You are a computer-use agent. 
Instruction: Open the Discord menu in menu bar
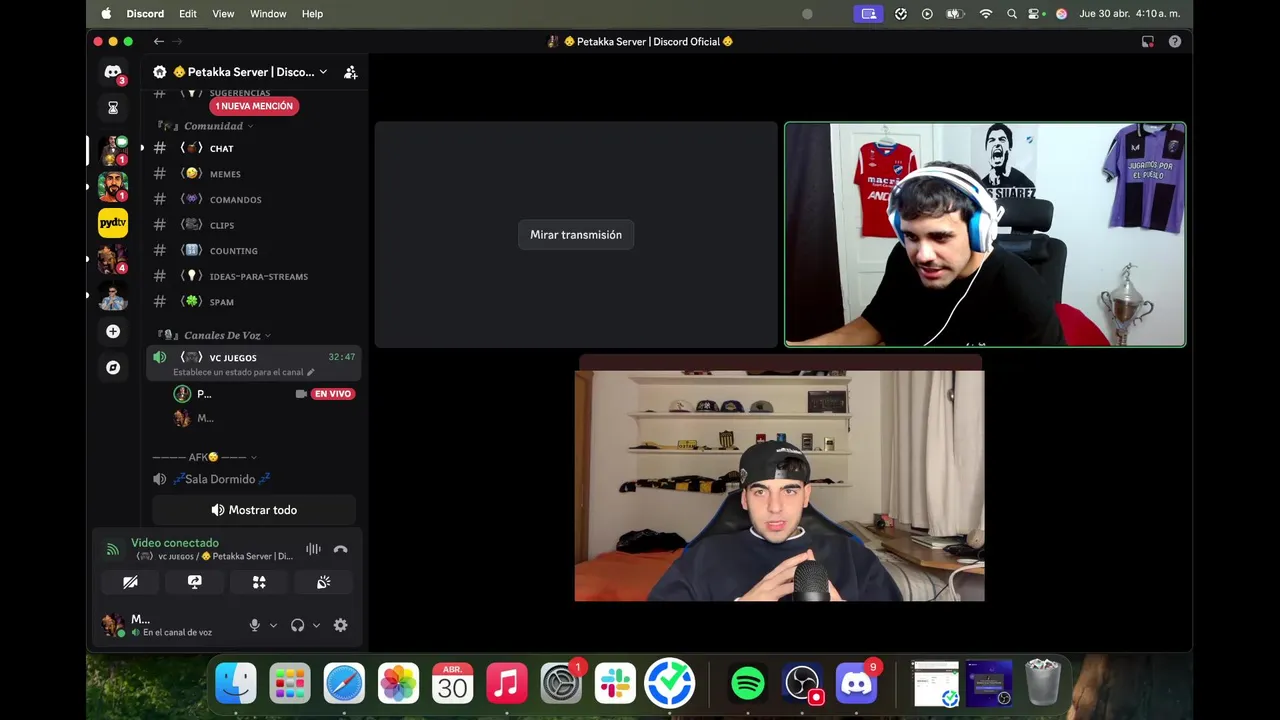click(146, 14)
